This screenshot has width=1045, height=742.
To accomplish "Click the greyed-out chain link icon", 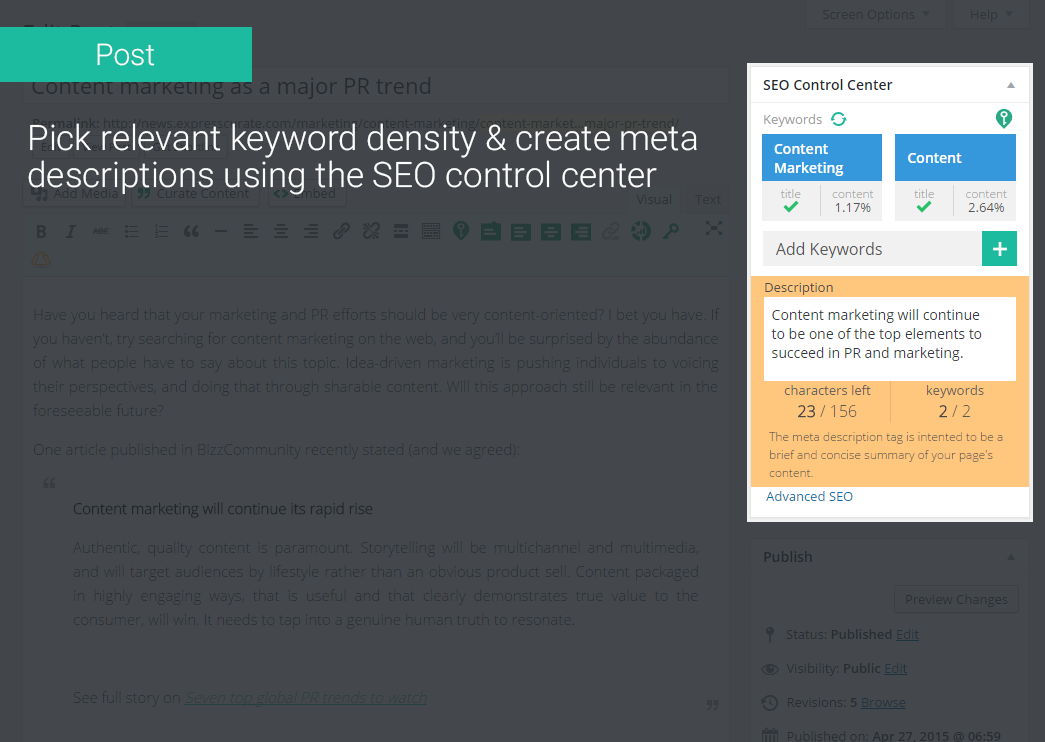I will (x=610, y=231).
